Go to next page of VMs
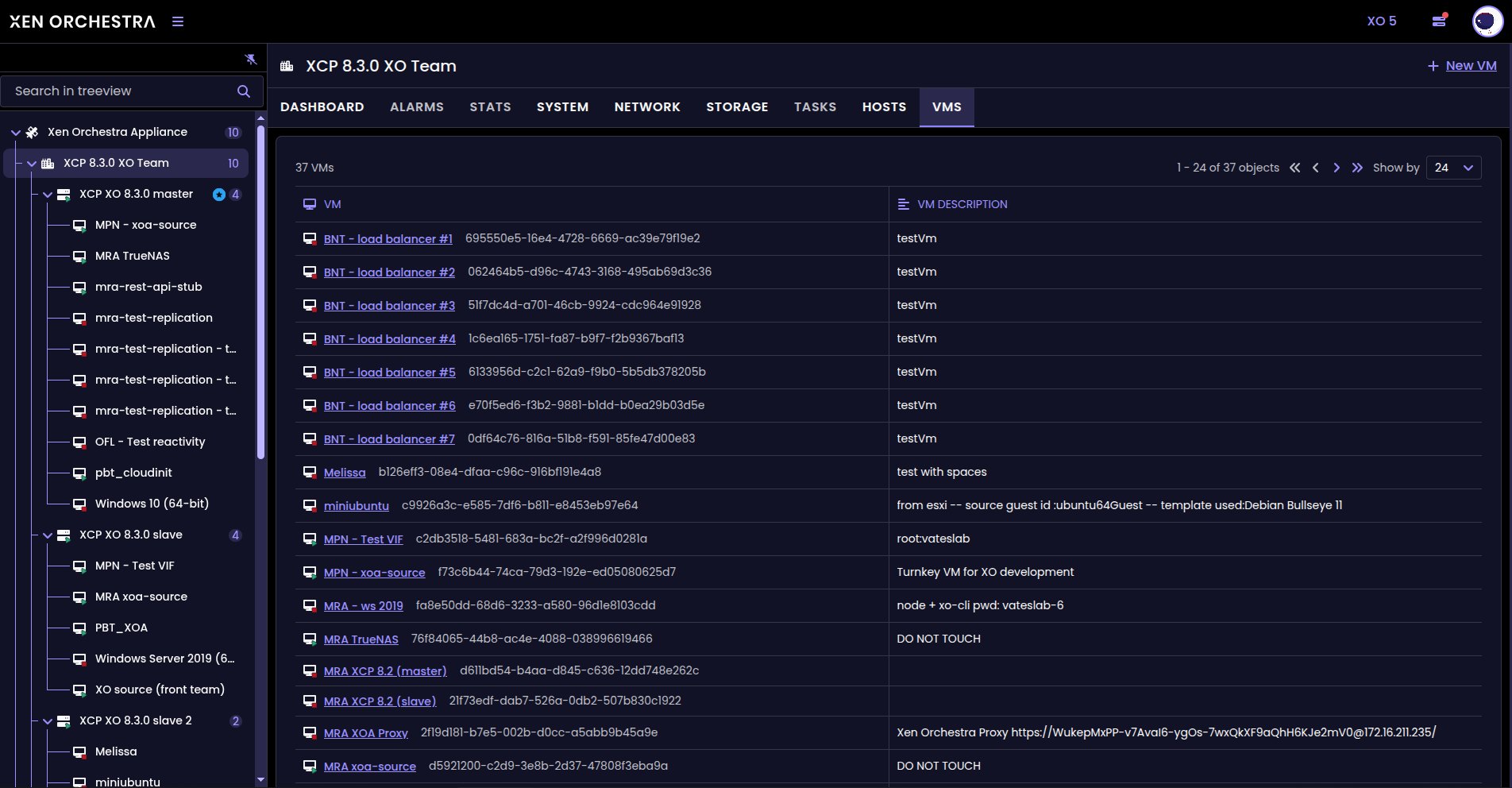This screenshot has width=1512, height=788. click(1336, 168)
